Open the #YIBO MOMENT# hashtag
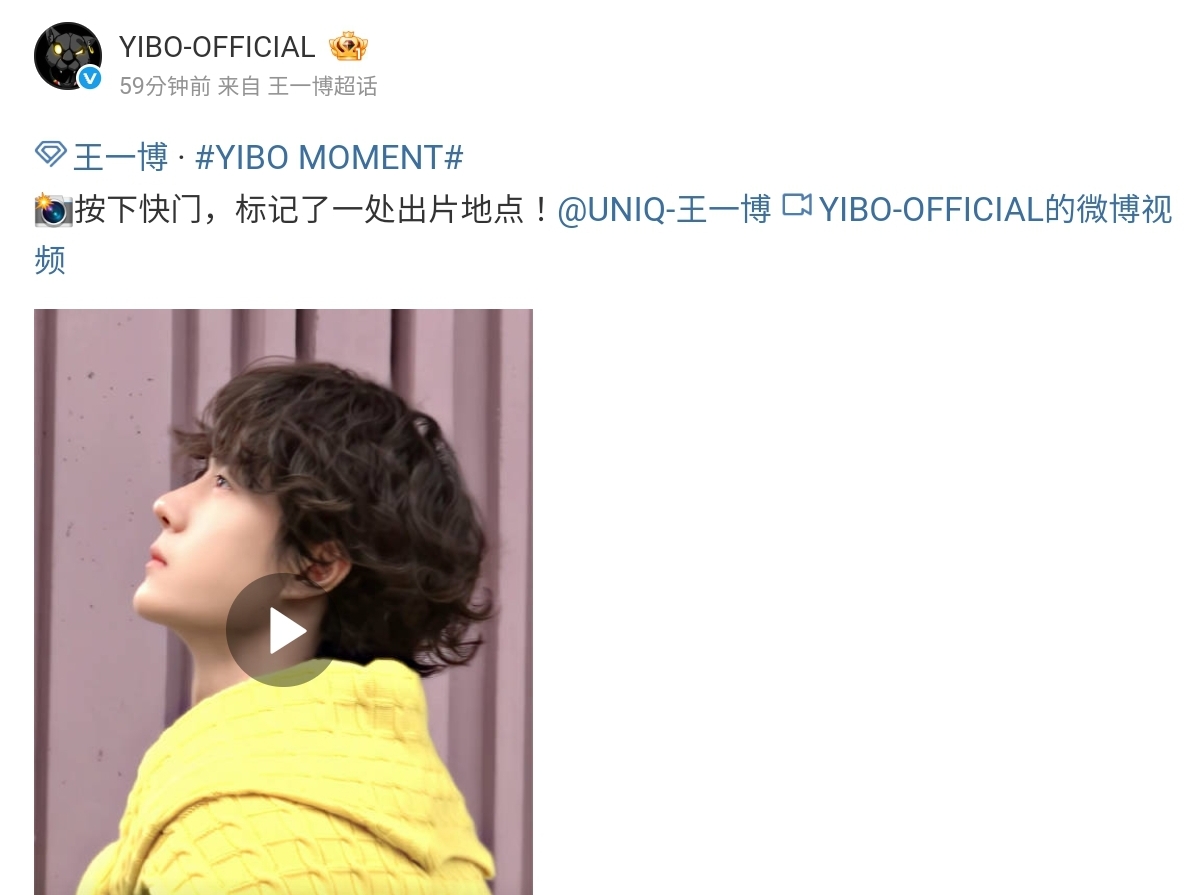 click(330, 158)
